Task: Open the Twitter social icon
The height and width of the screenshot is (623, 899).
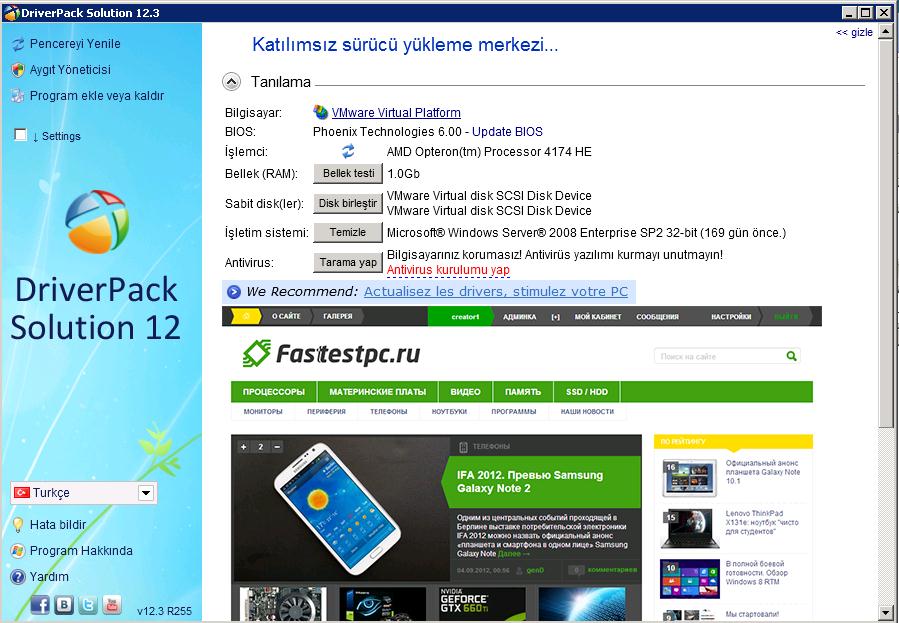Action: point(88,605)
